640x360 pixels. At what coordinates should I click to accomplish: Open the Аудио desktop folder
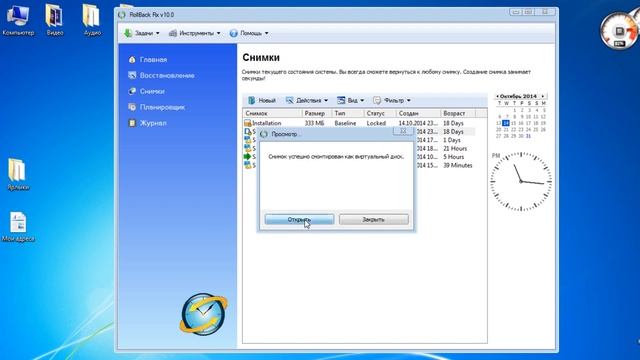pyautogui.click(x=92, y=20)
